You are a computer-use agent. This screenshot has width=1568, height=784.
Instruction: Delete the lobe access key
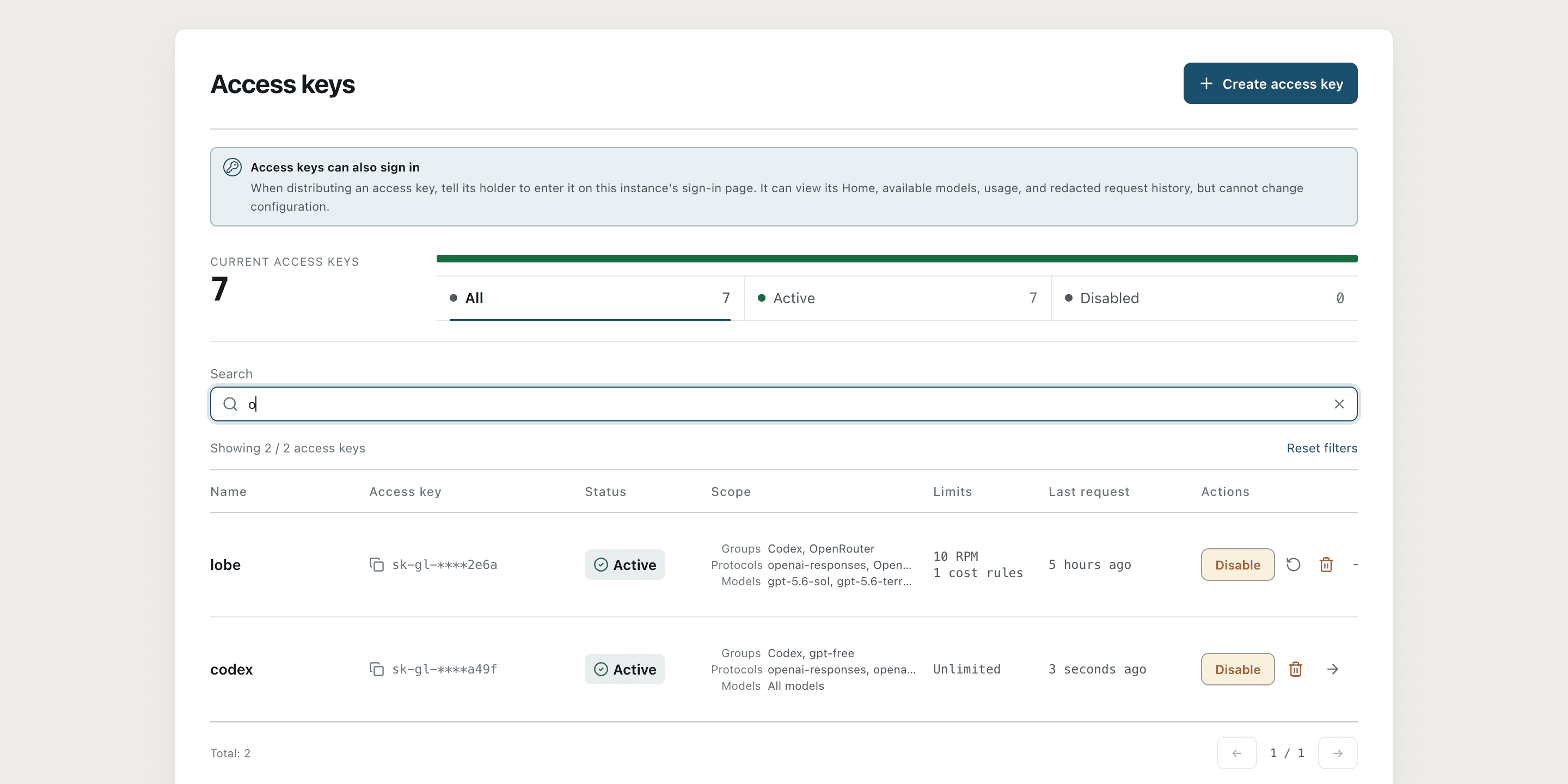point(1326,565)
